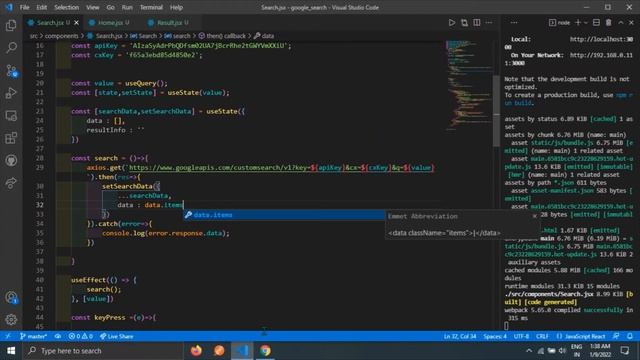Open the View menu
This screenshot has height=360, width=640.
93,7
